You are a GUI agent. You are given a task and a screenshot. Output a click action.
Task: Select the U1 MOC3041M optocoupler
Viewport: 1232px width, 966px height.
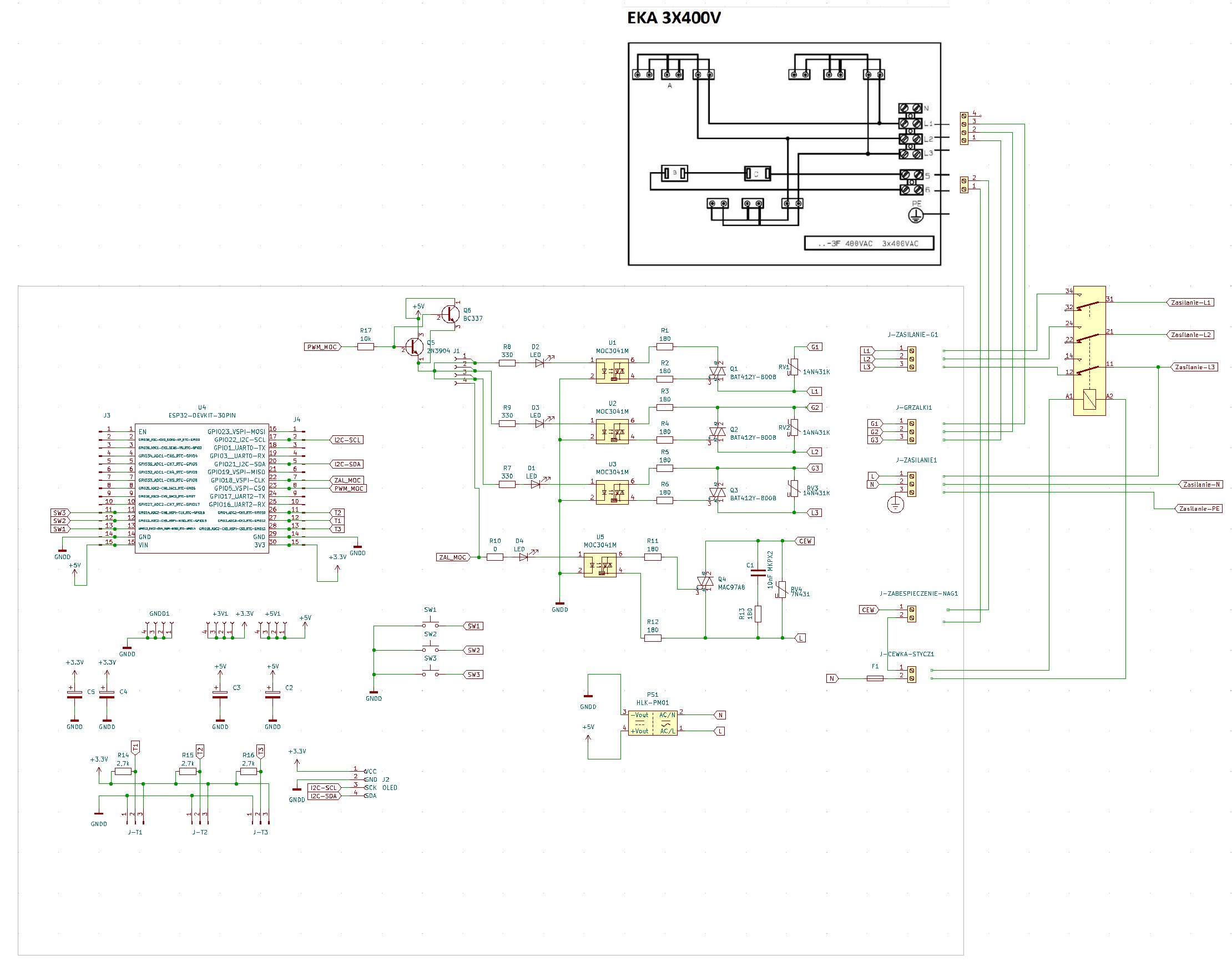(x=612, y=371)
